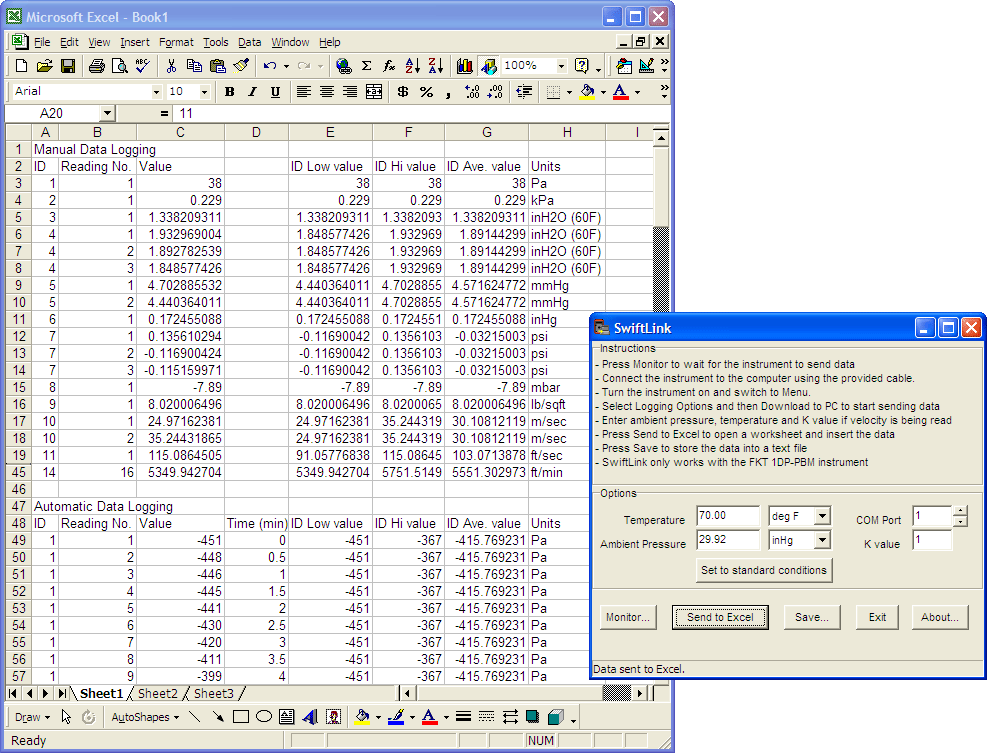
Task: Click Set to standard conditions button
Action: point(764,570)
